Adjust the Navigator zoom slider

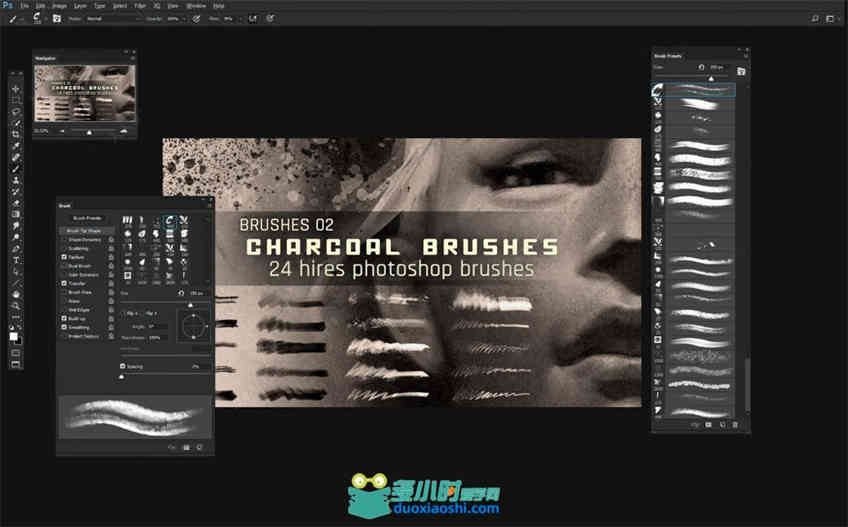pyautogui.click(x=90, y=131)
